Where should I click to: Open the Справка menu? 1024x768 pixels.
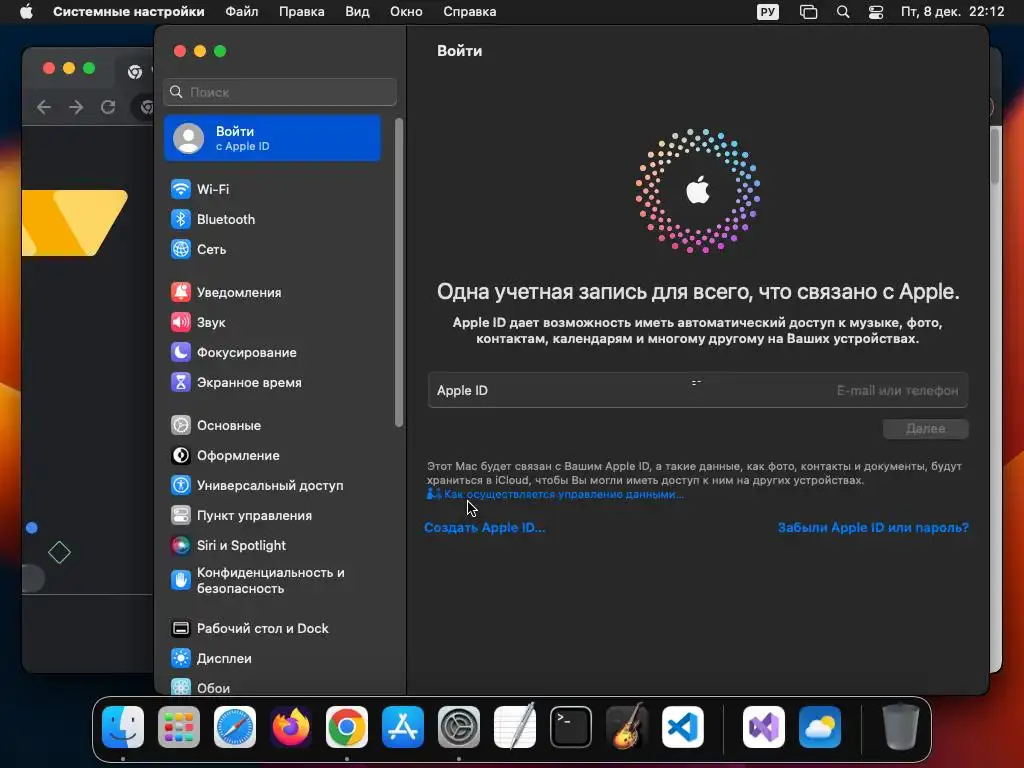[x=470, y=12]
